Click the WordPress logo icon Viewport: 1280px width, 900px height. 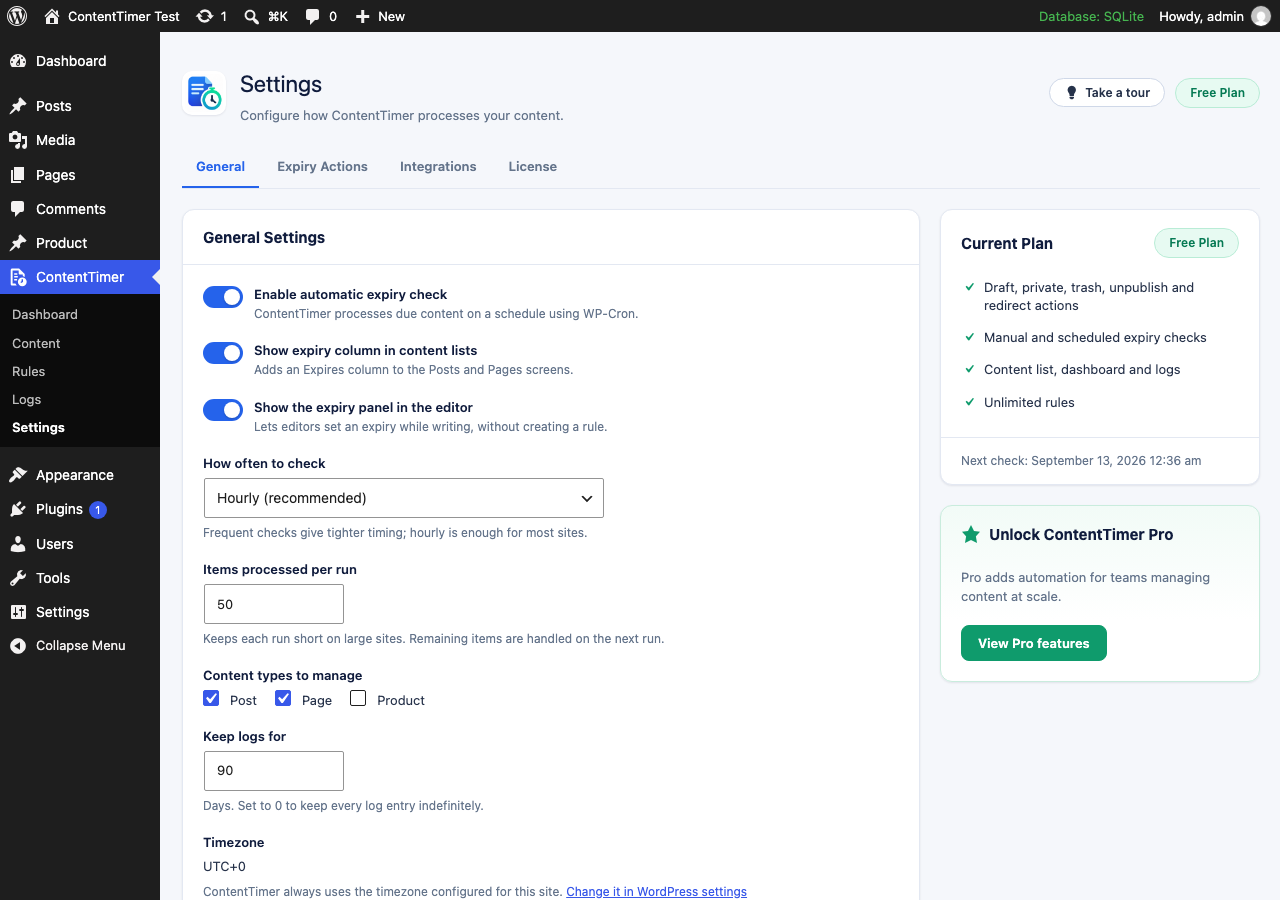click(x=17, y=16)
